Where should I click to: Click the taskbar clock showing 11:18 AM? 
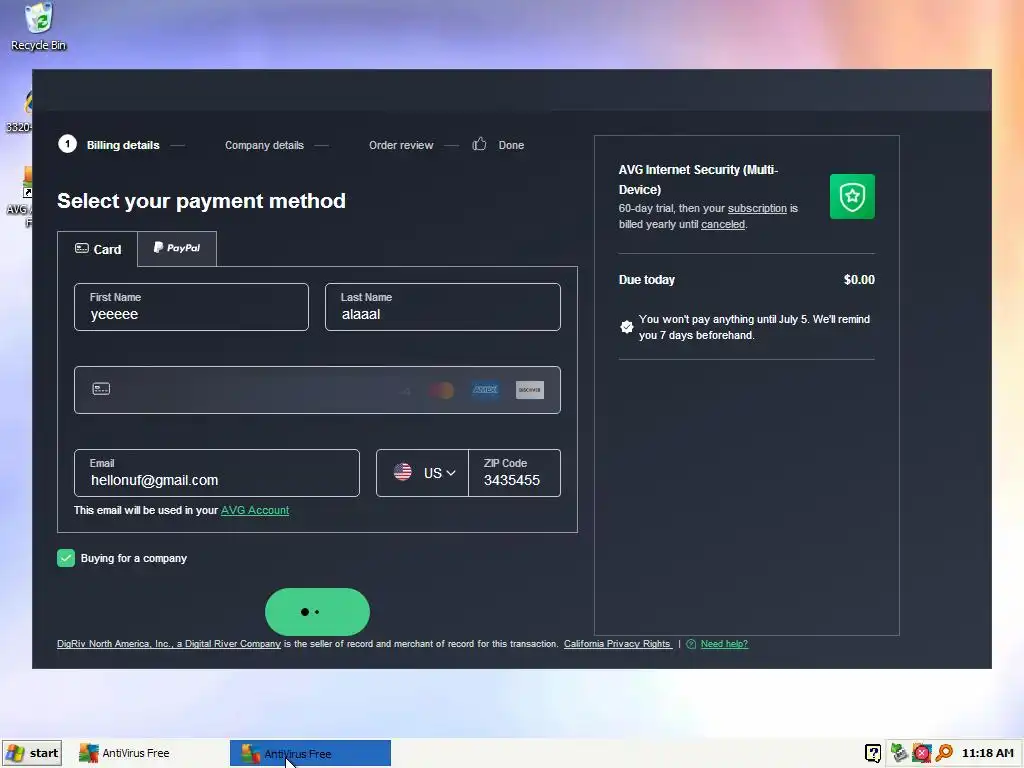[x=987, y=753]
